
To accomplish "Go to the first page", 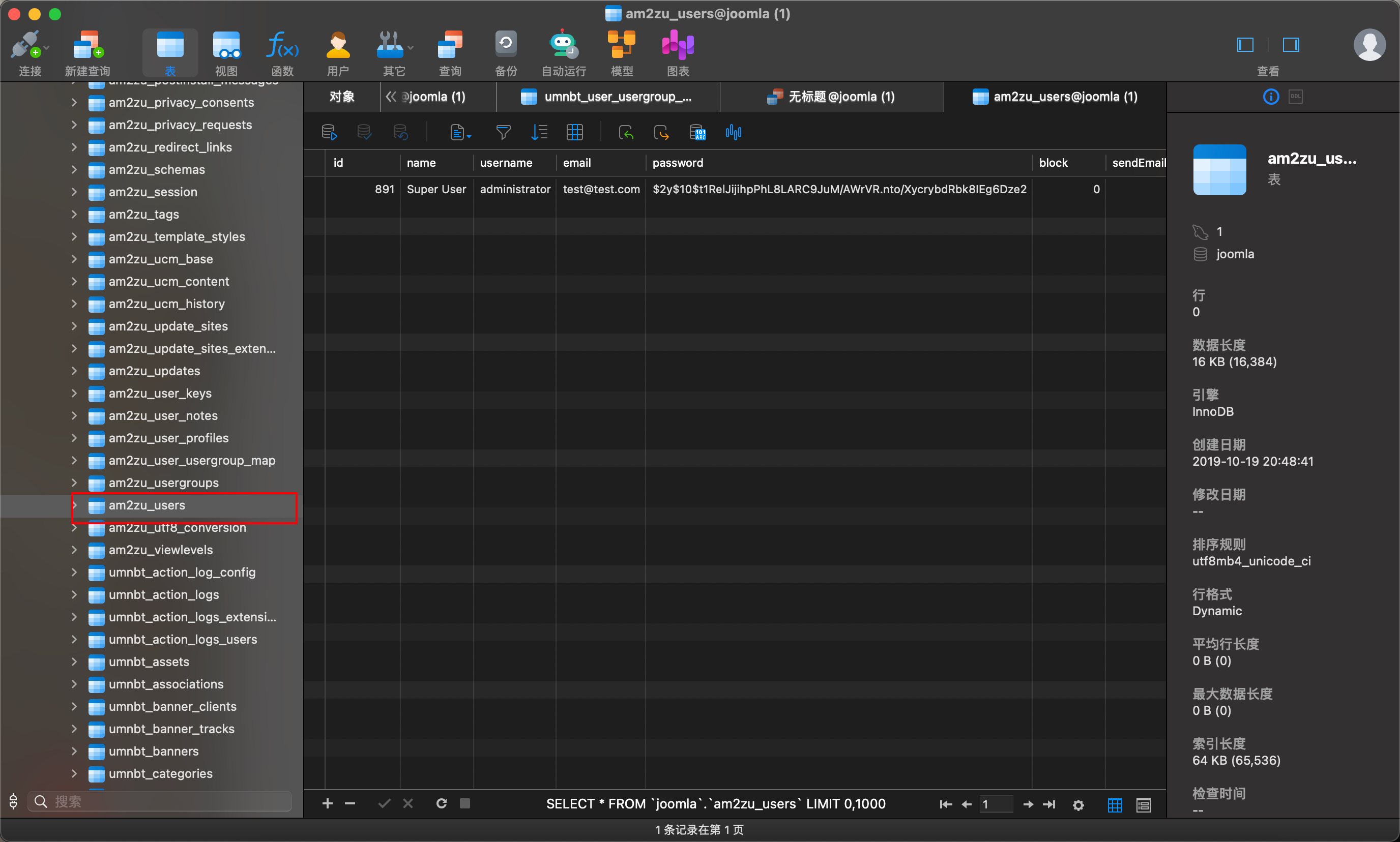I will [945, 804].
